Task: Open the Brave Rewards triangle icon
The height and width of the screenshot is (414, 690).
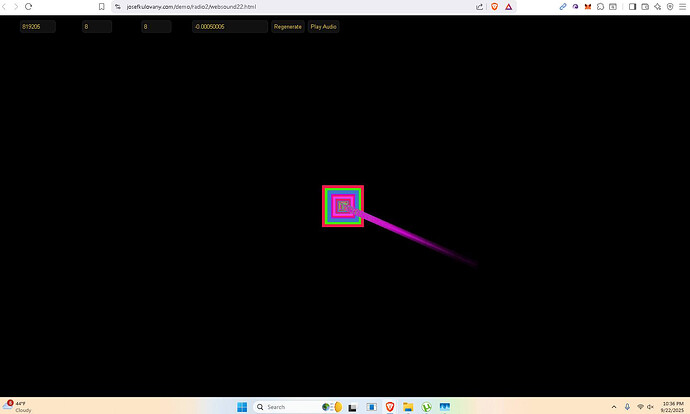Action: click(x=510, y=6)
